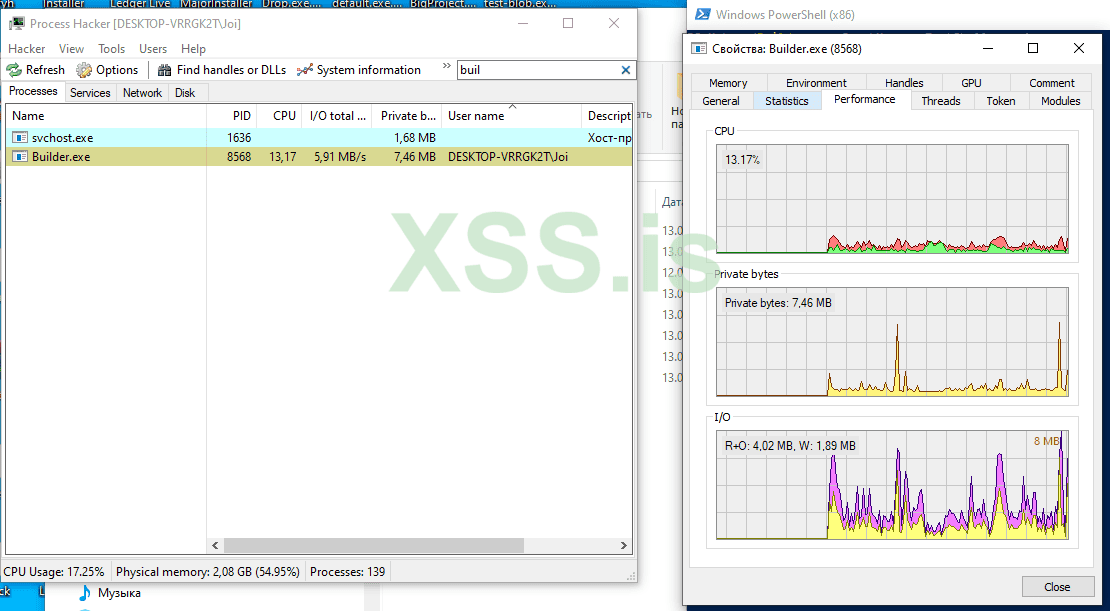Viewport: 1110px width, 611px height.
Task: Click Find handles or DLLs binoculars icon
Action: (x=164, y=70)
